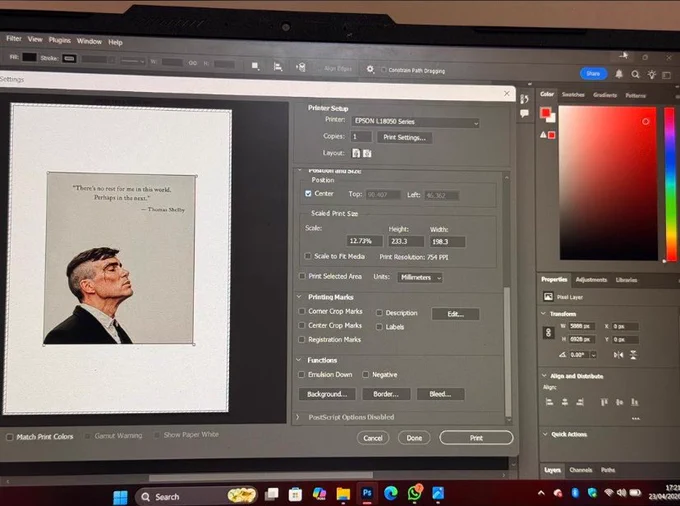Open the EPSON L18050 Series printer dropdown
This screenshot has width=680, height=506.
pos(415,122)
